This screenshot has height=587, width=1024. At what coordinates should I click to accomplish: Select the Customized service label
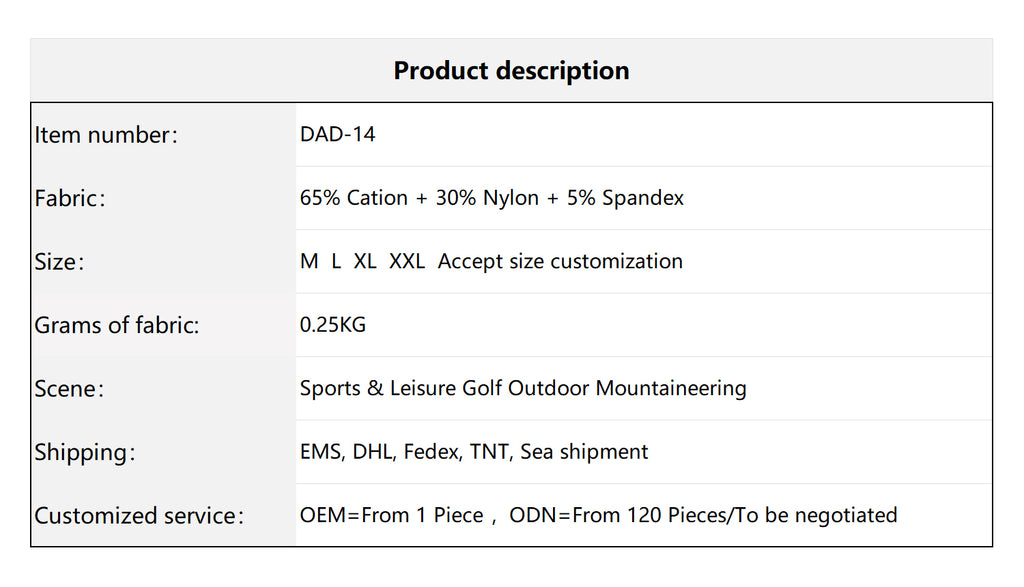pyautogui.click(x=139, y=516)
